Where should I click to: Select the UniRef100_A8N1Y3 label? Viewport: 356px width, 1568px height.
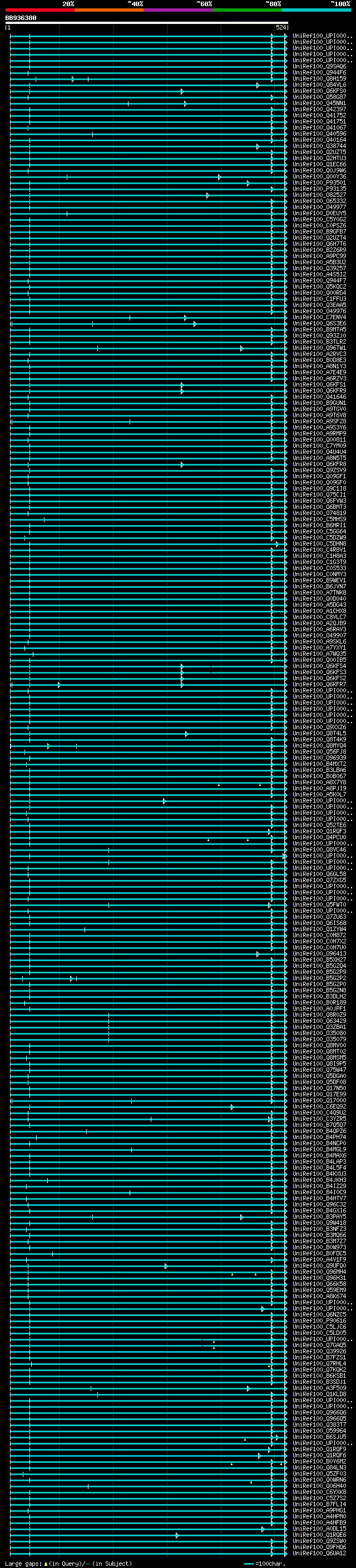click(x=319, y=367)
